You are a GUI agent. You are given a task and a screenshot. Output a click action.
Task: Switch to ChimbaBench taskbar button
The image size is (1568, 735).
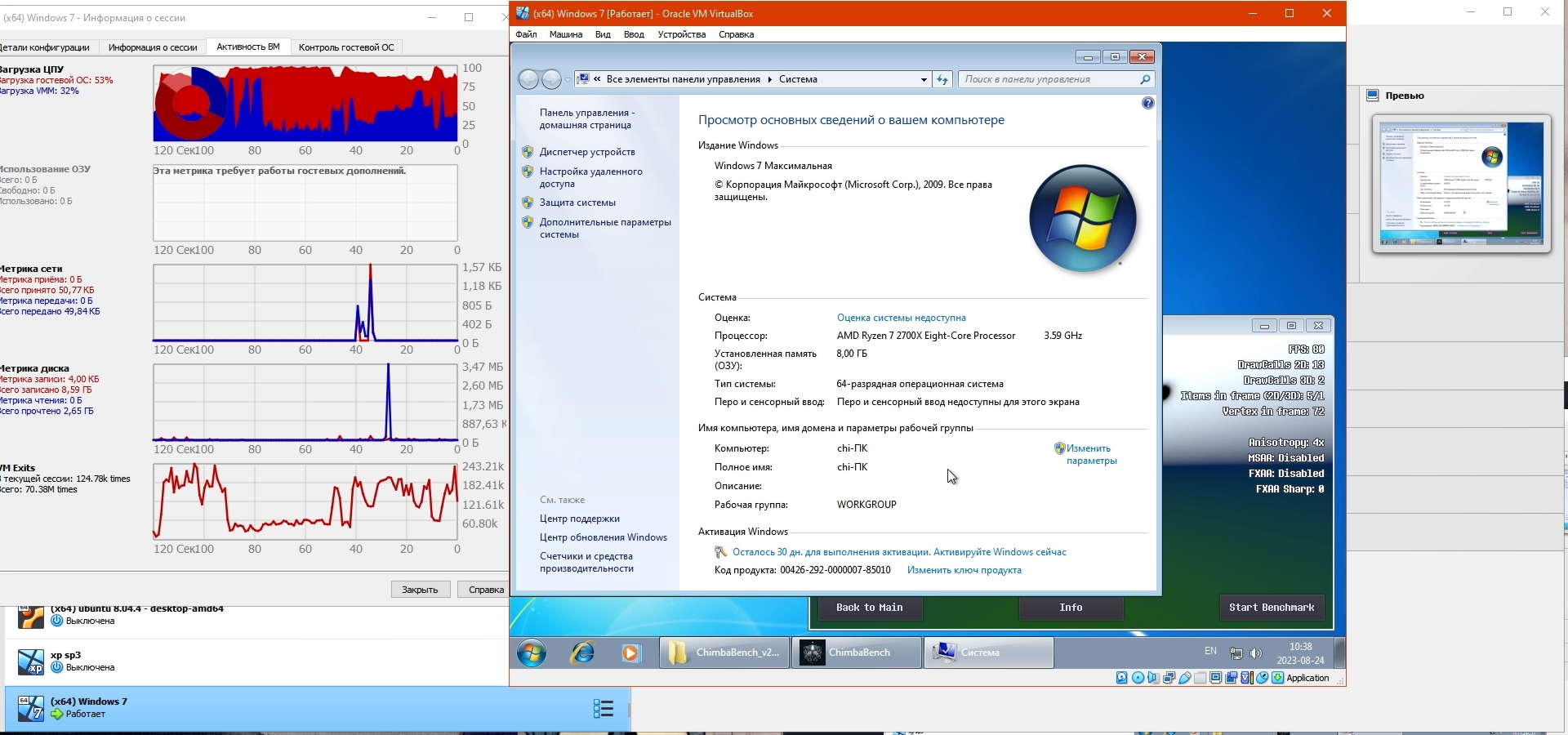tap(857, 653)
